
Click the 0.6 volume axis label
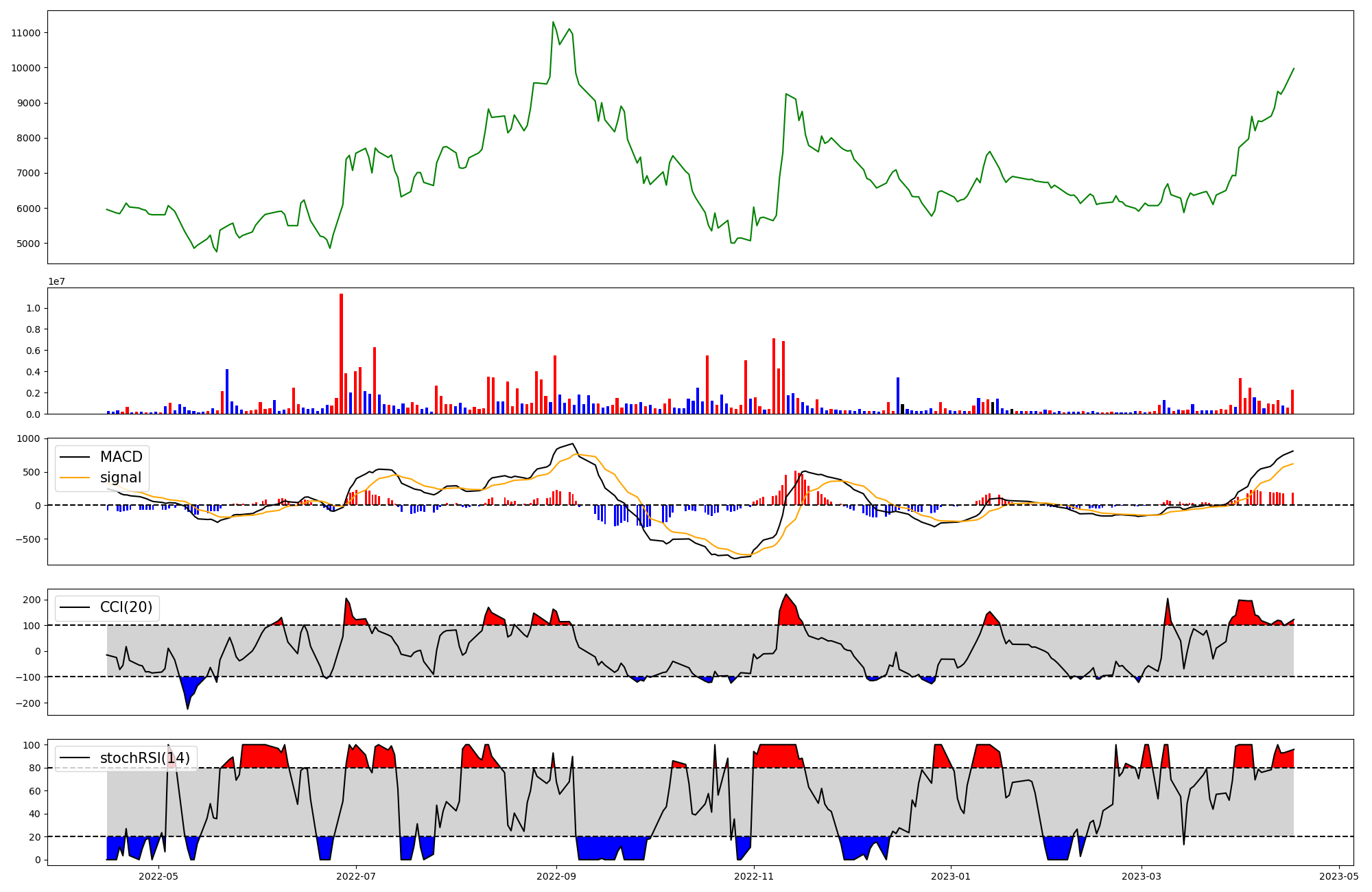tap(33, 351)
